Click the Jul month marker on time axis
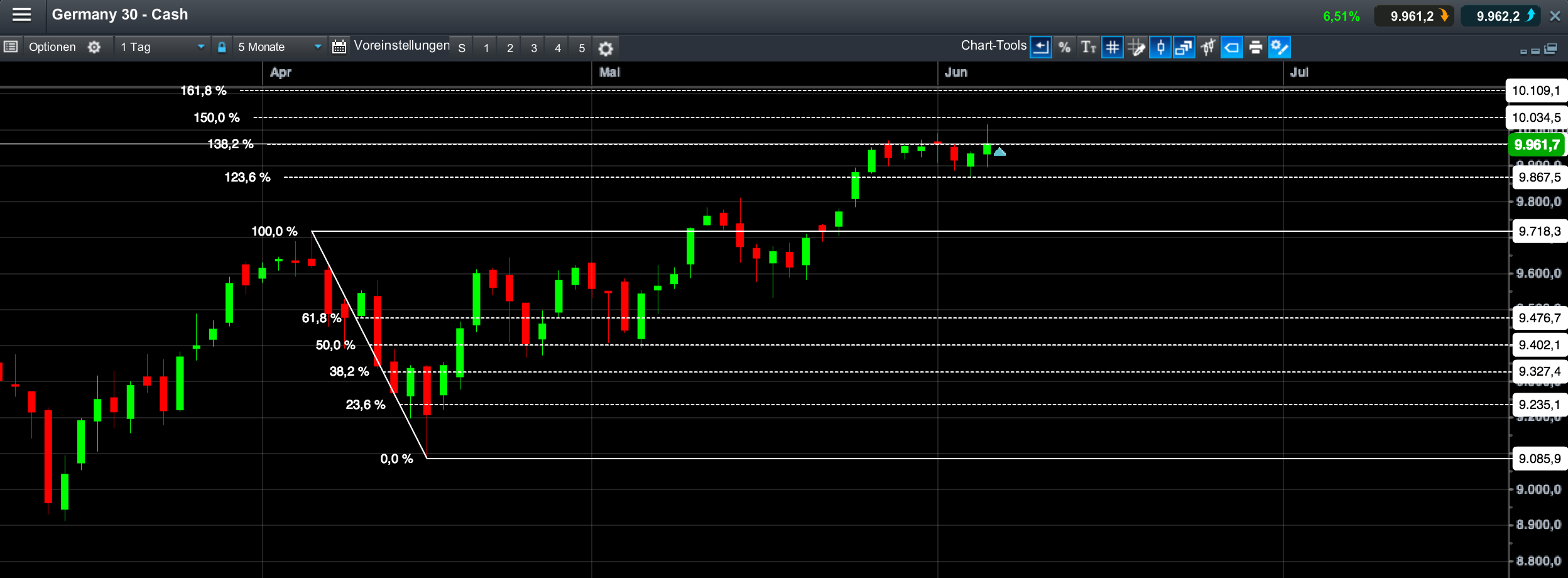The image size is (1568, 578). pos(1300,72)
